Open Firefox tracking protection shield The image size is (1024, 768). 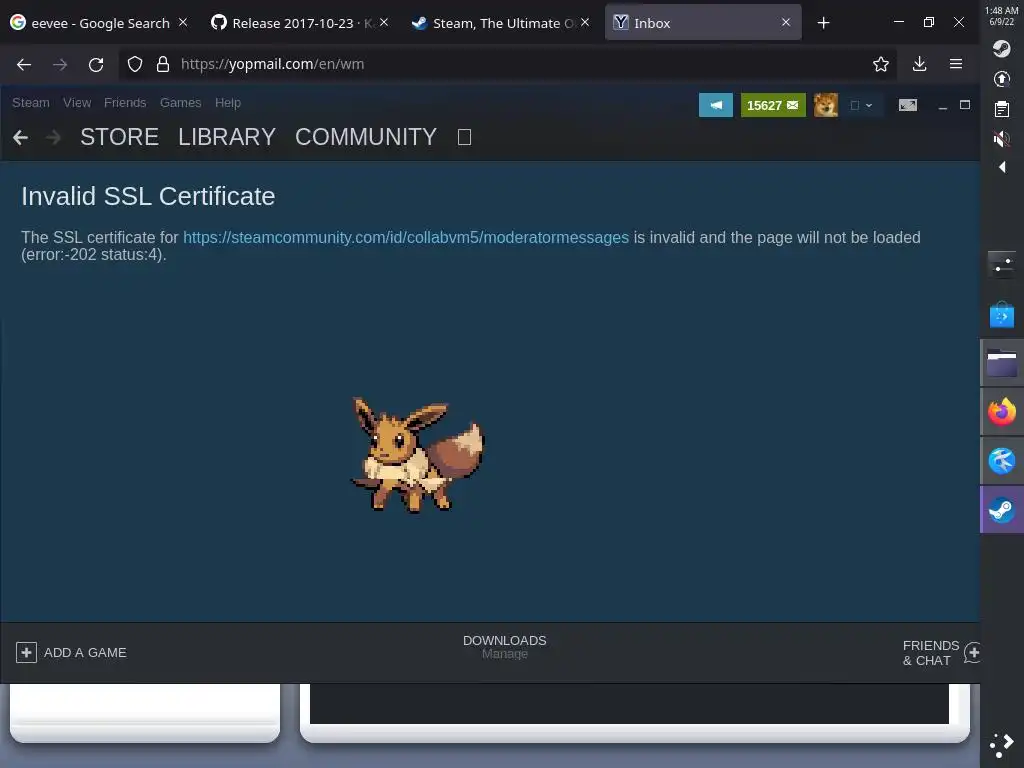click(x=135, y=64)
